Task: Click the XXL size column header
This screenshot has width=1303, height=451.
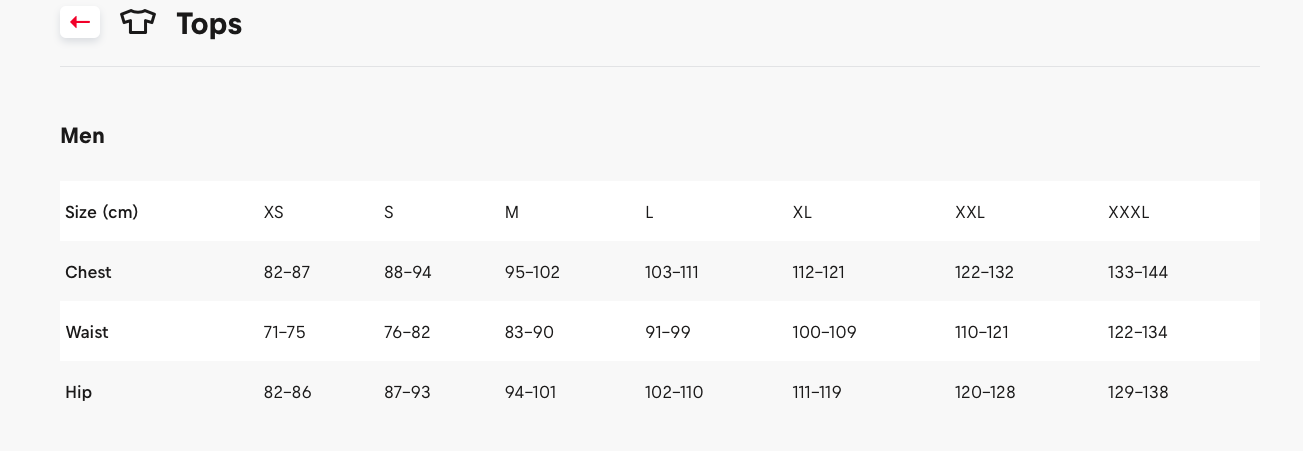Action: [x=970, y=212]
